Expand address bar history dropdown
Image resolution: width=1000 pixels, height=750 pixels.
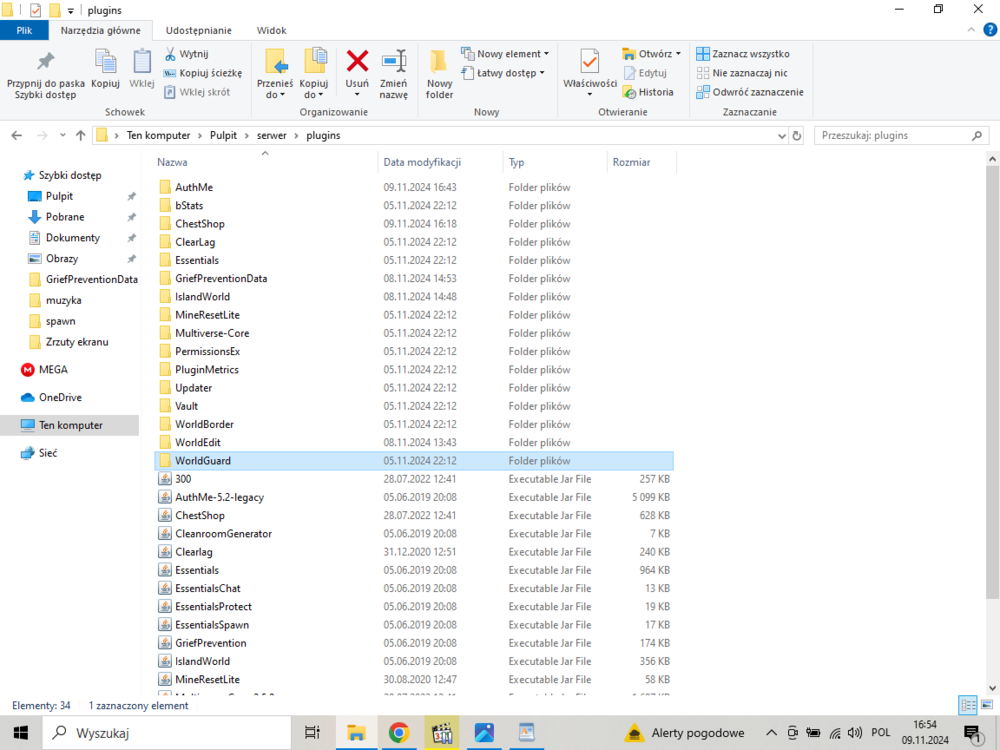point(782,136)
